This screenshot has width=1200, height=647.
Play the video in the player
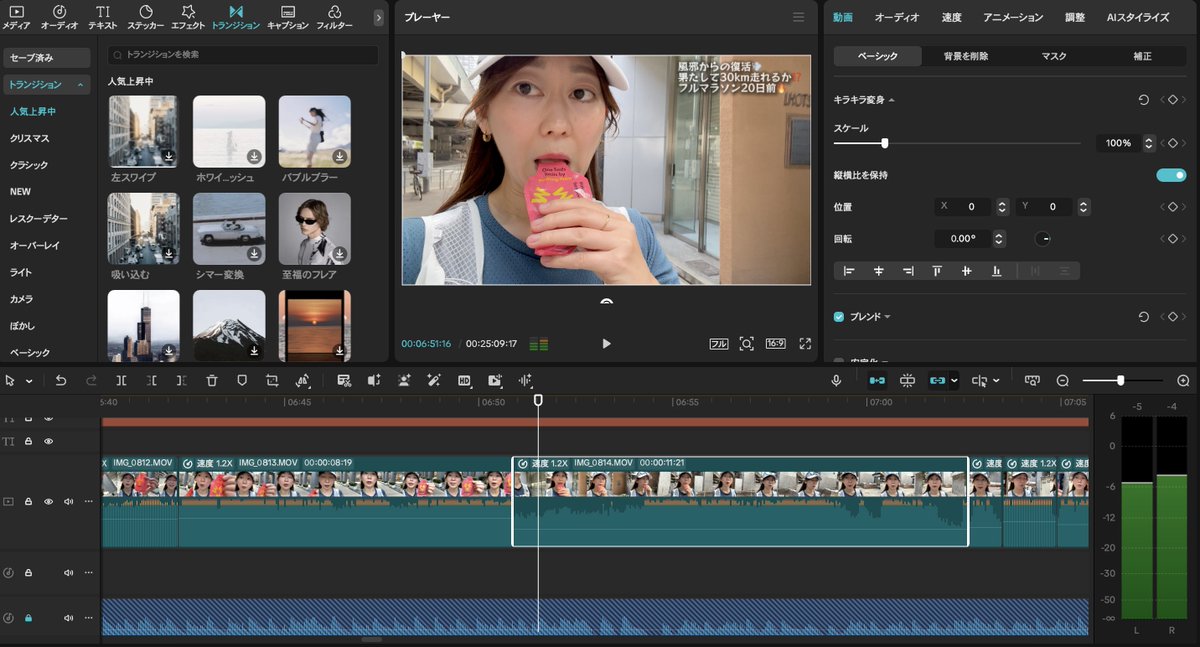[x=606, y=343]
